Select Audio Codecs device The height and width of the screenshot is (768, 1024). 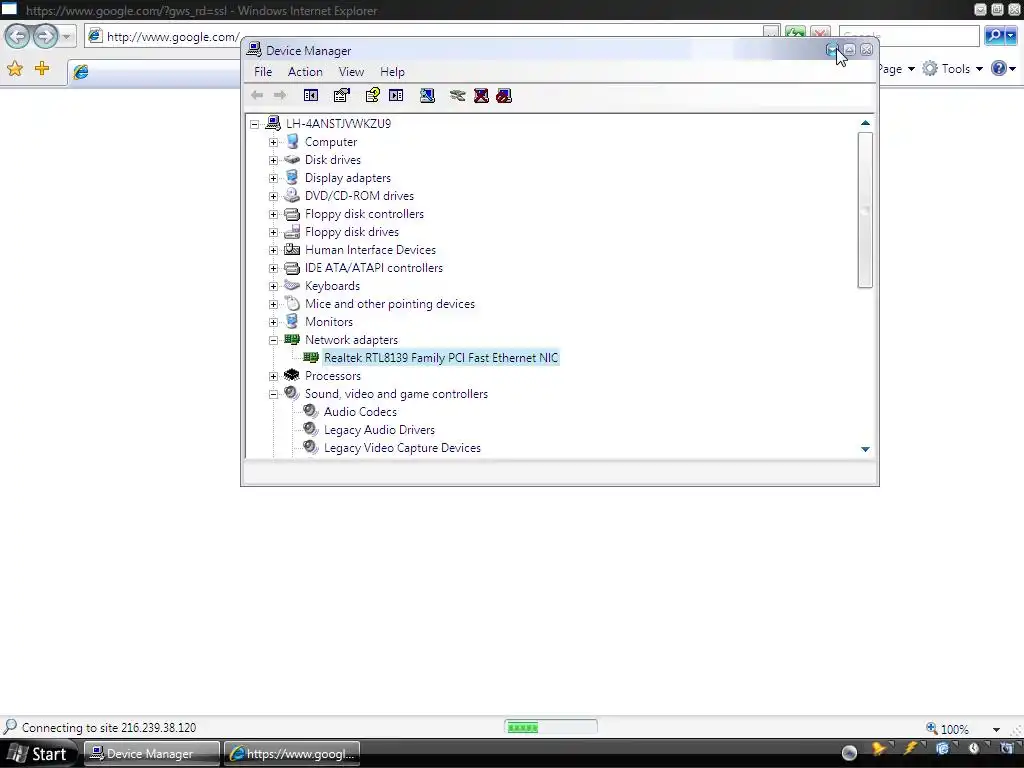click(360, 412)
